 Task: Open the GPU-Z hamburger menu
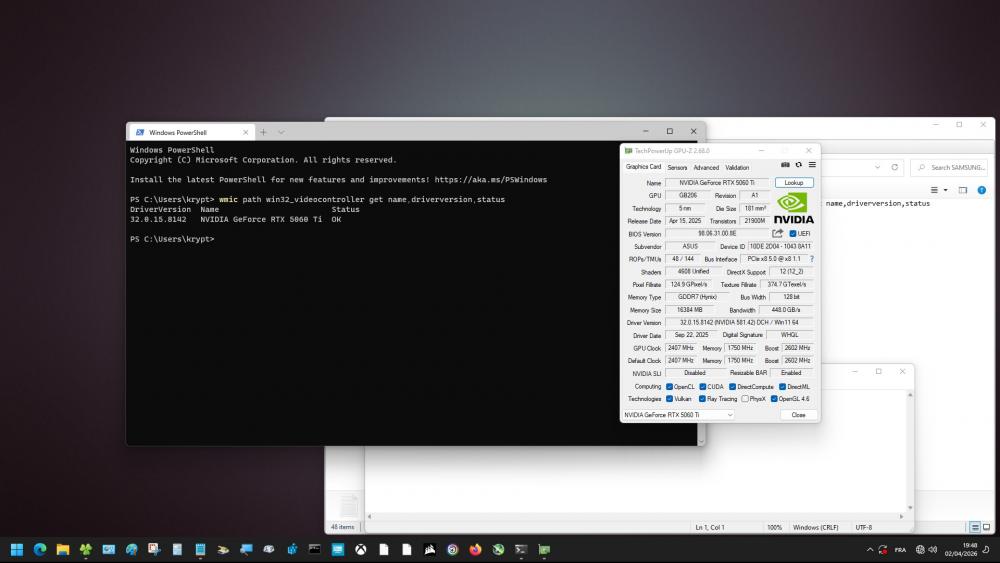812,165
